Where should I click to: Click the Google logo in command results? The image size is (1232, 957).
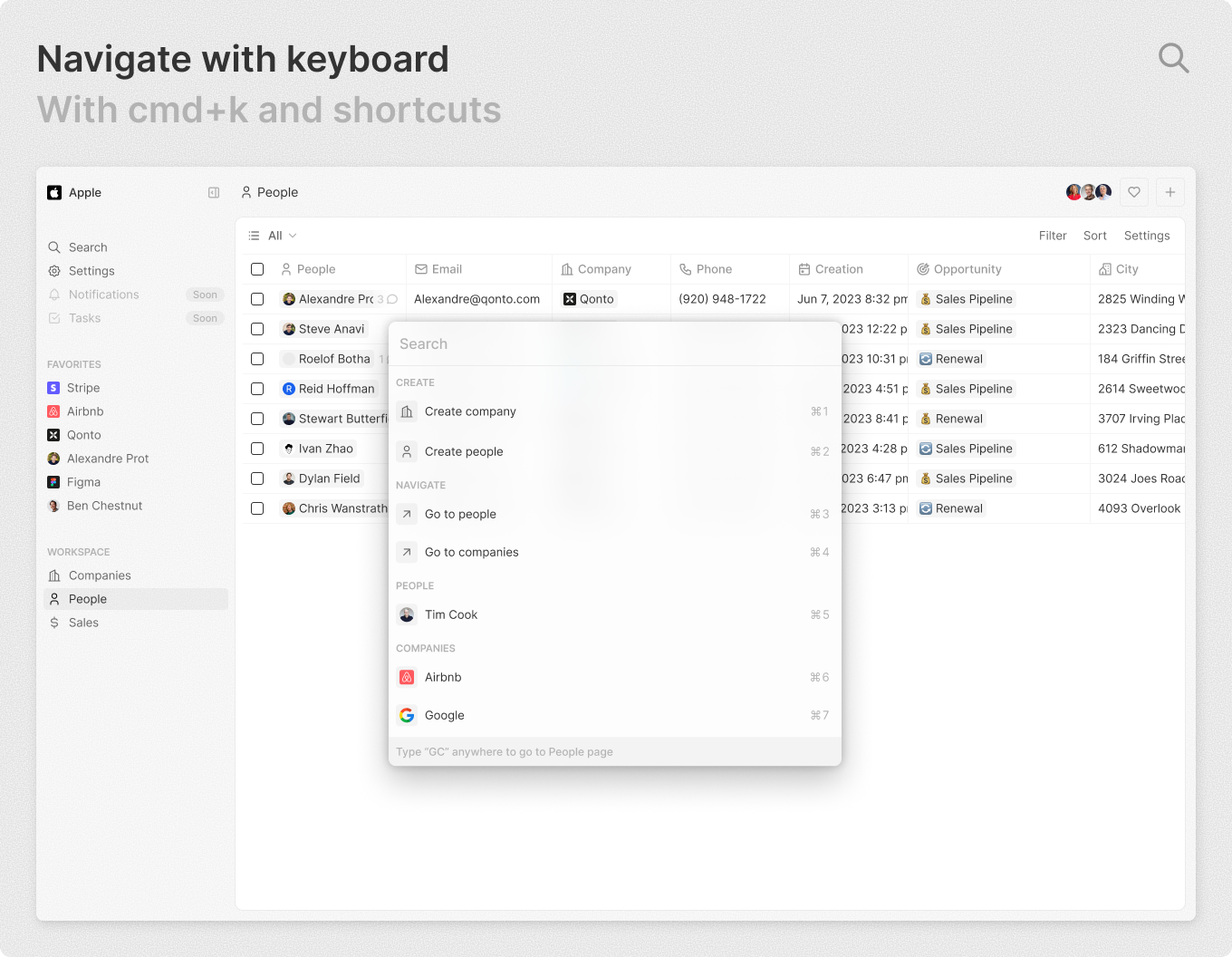pos(407,715)
